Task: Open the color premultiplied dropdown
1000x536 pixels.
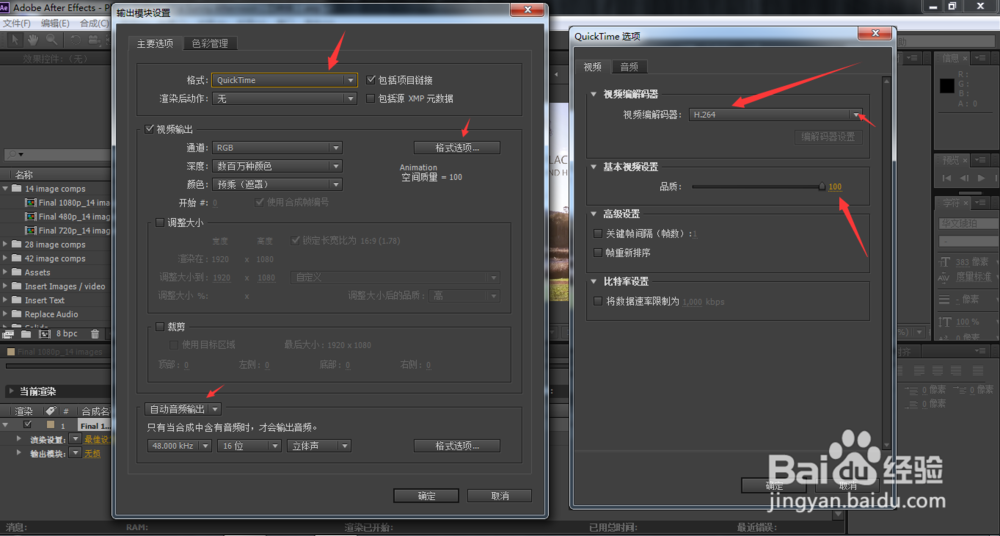Action: 277,184
